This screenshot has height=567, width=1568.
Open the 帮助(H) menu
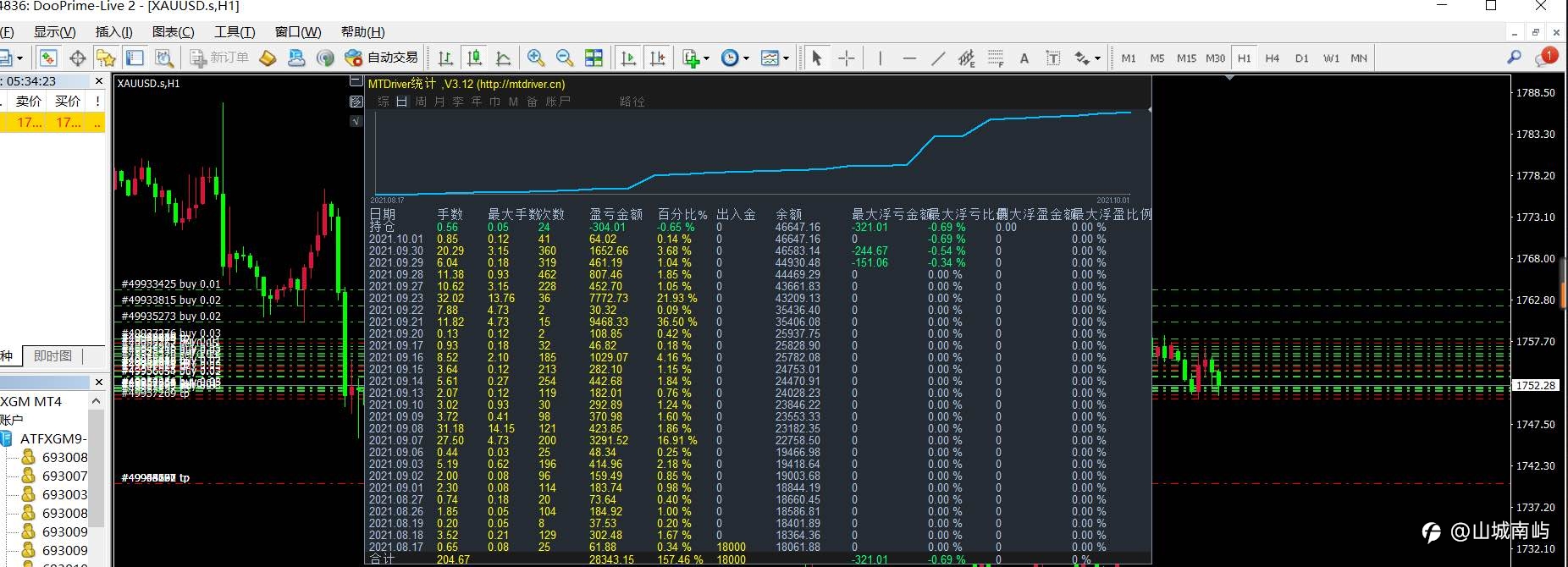coord(362,32)
